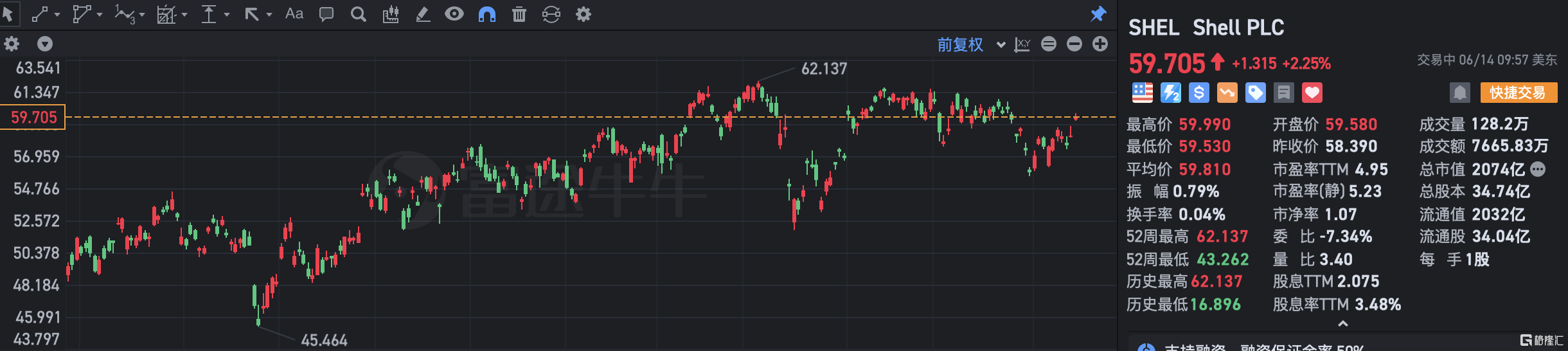Click the blue dollar sign icon
The width and height of the screenshot is (1568, 351).
pos(1198,93)
